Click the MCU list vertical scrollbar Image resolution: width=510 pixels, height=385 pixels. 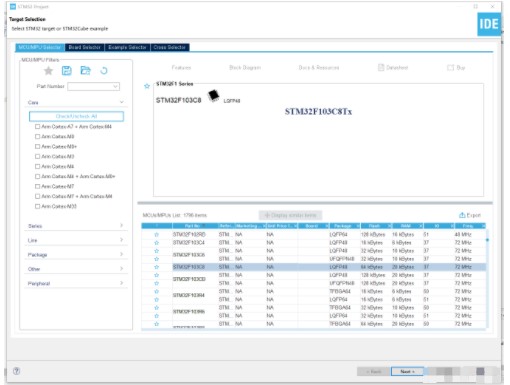[x=487, y=278]
